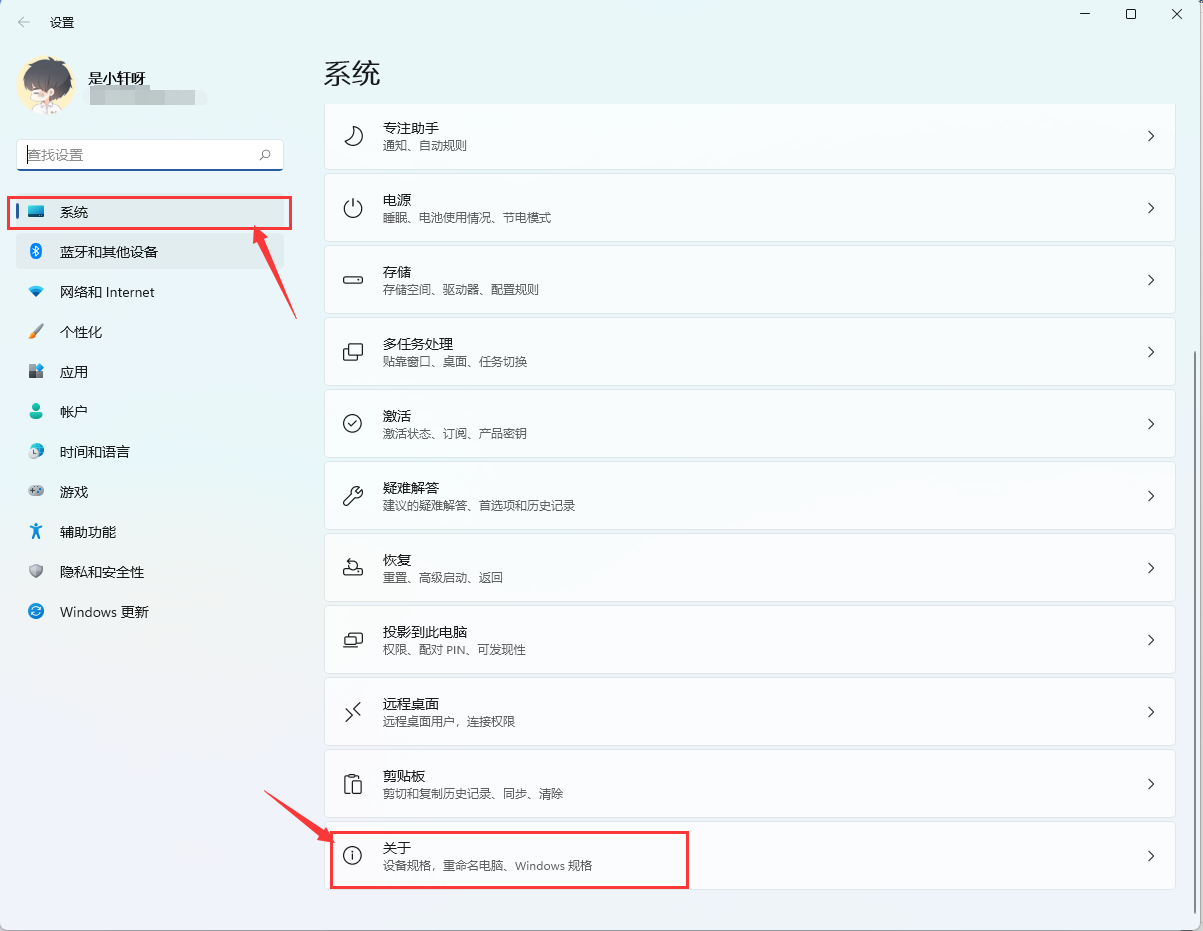Select the 远程桌面 icon

tap(352, 711)
